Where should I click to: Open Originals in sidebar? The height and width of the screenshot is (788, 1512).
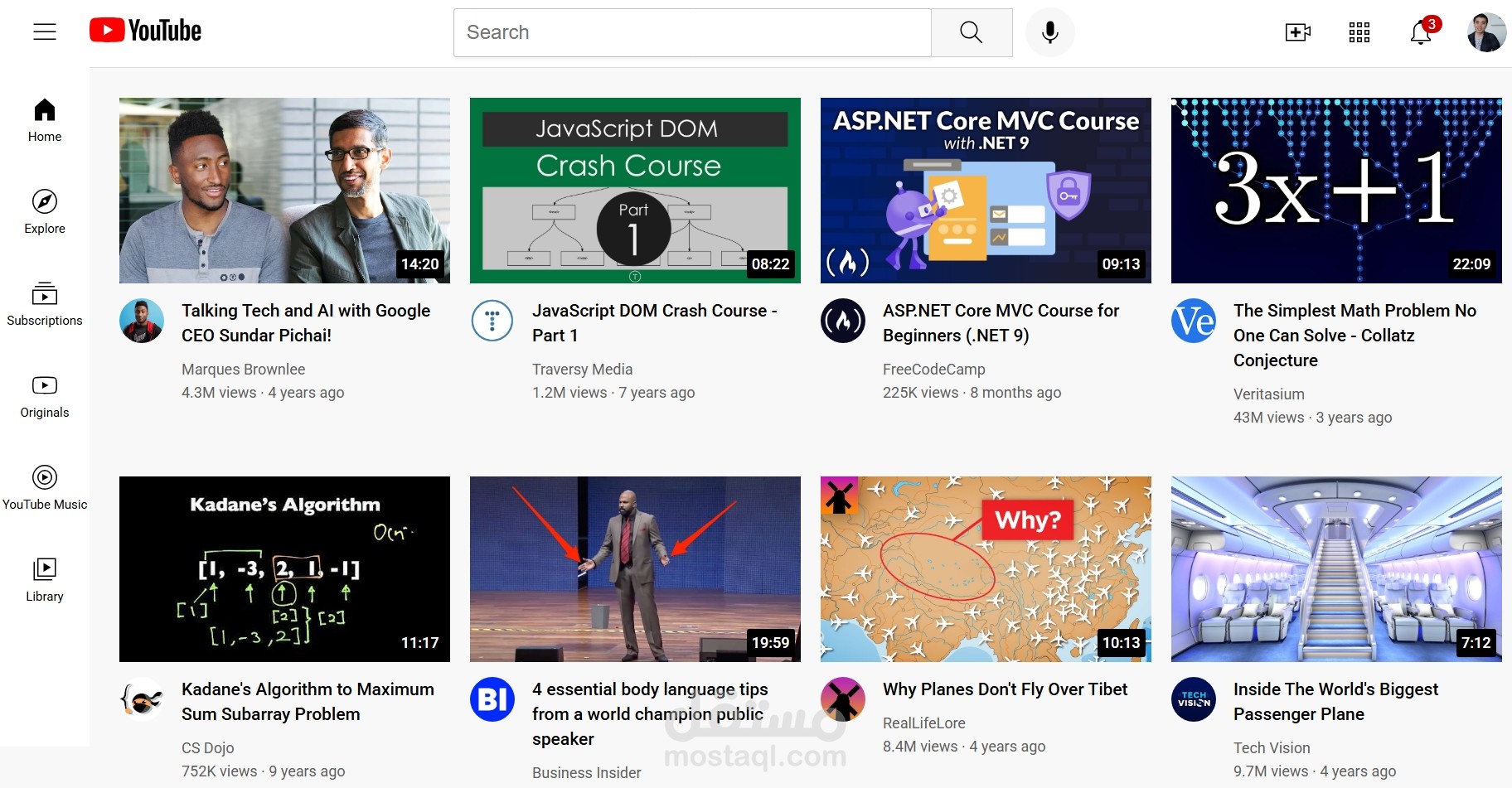point(45,397)
